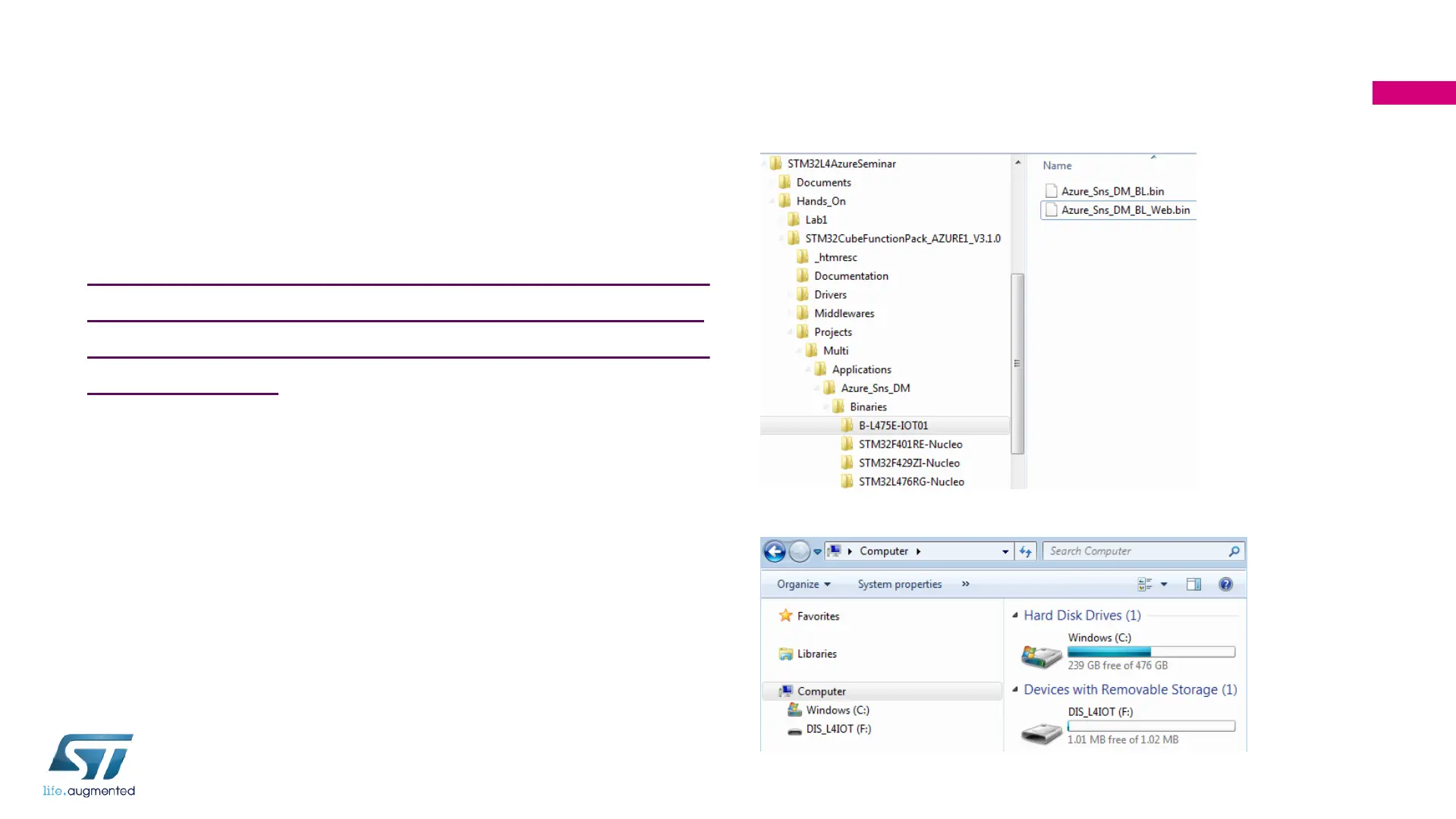Show more toolbar commands via » chevron
1456x819 pixels.
(x=965, y=584)
